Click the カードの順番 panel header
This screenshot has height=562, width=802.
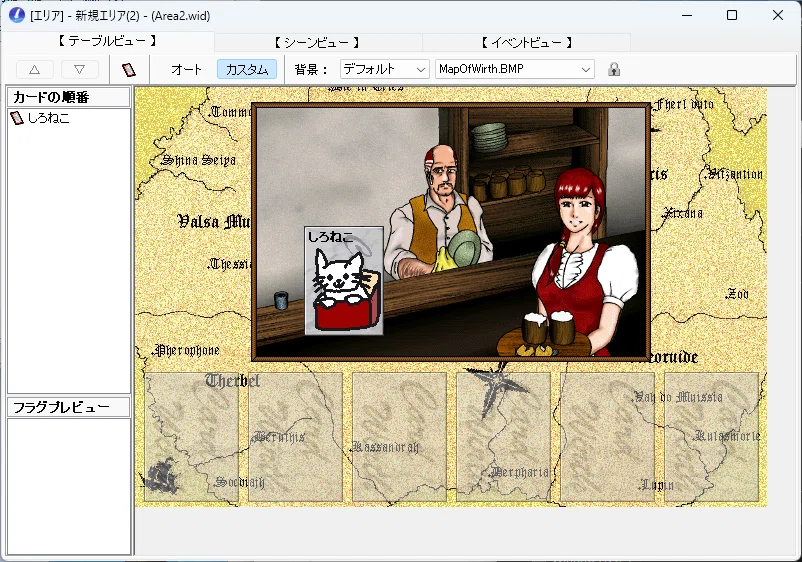point(69,97)
